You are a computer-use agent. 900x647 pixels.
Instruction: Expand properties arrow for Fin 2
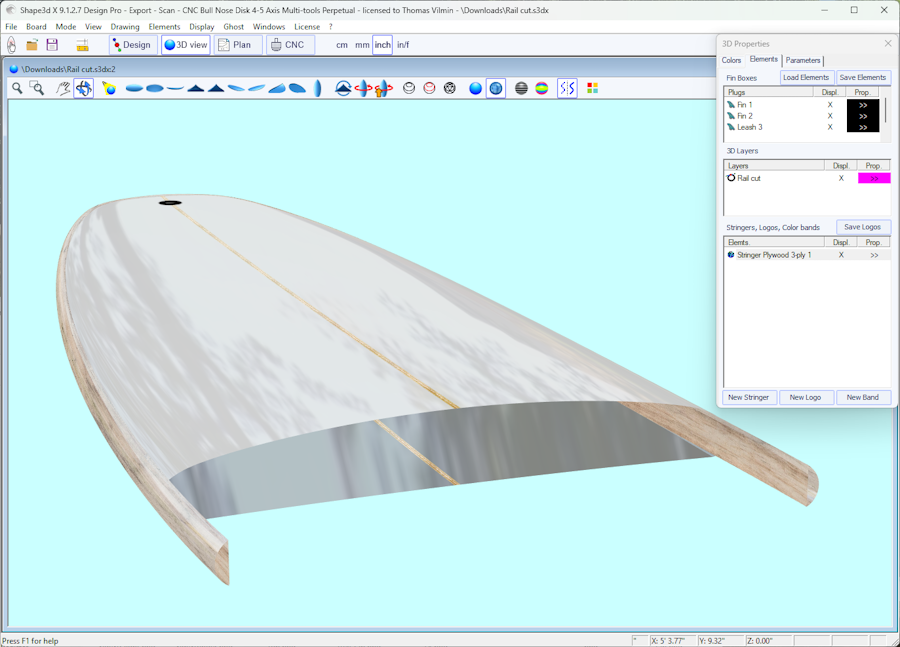(x=863, y=116)
